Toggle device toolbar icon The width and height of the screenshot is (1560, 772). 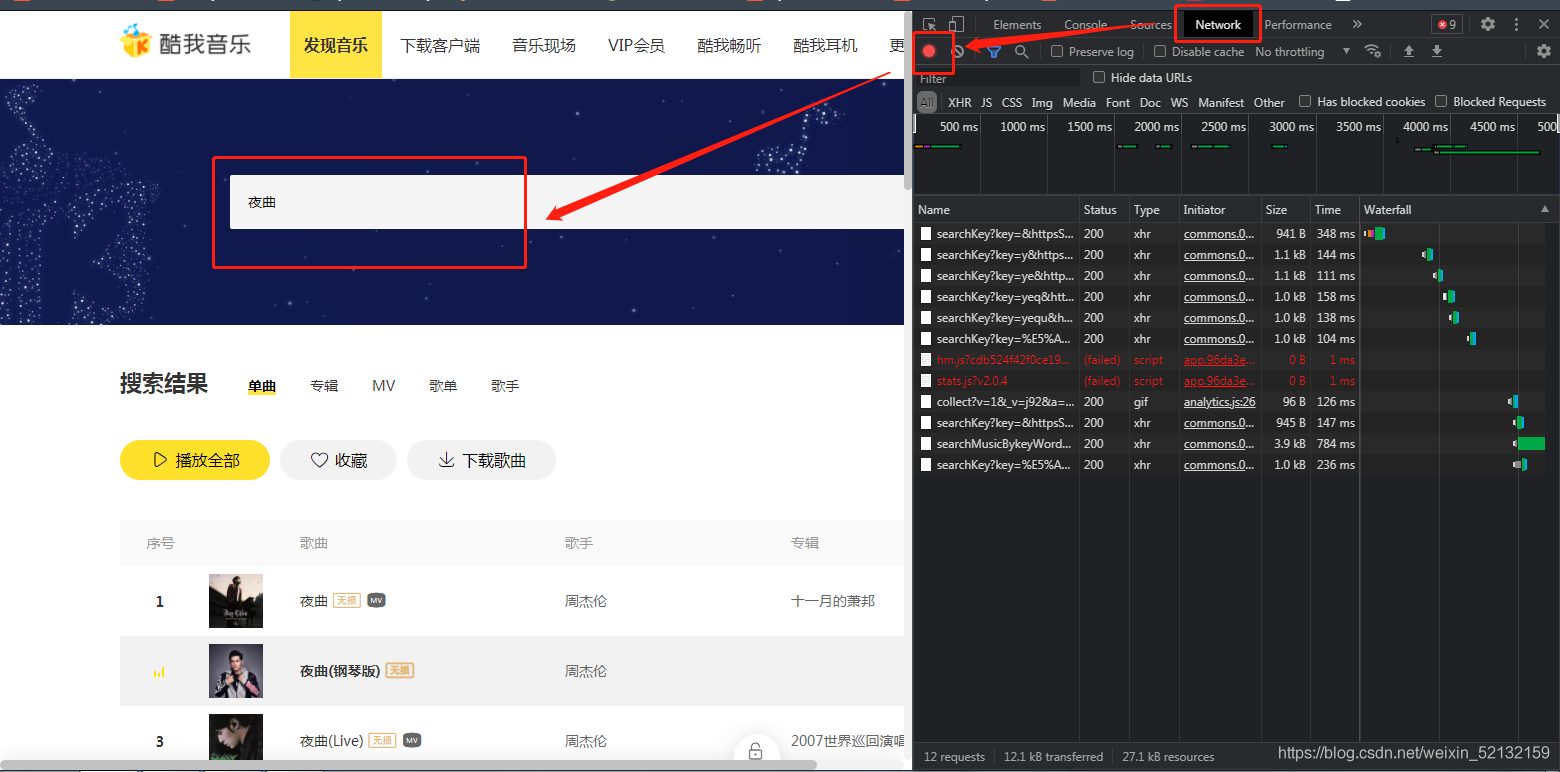coord(957,24)
